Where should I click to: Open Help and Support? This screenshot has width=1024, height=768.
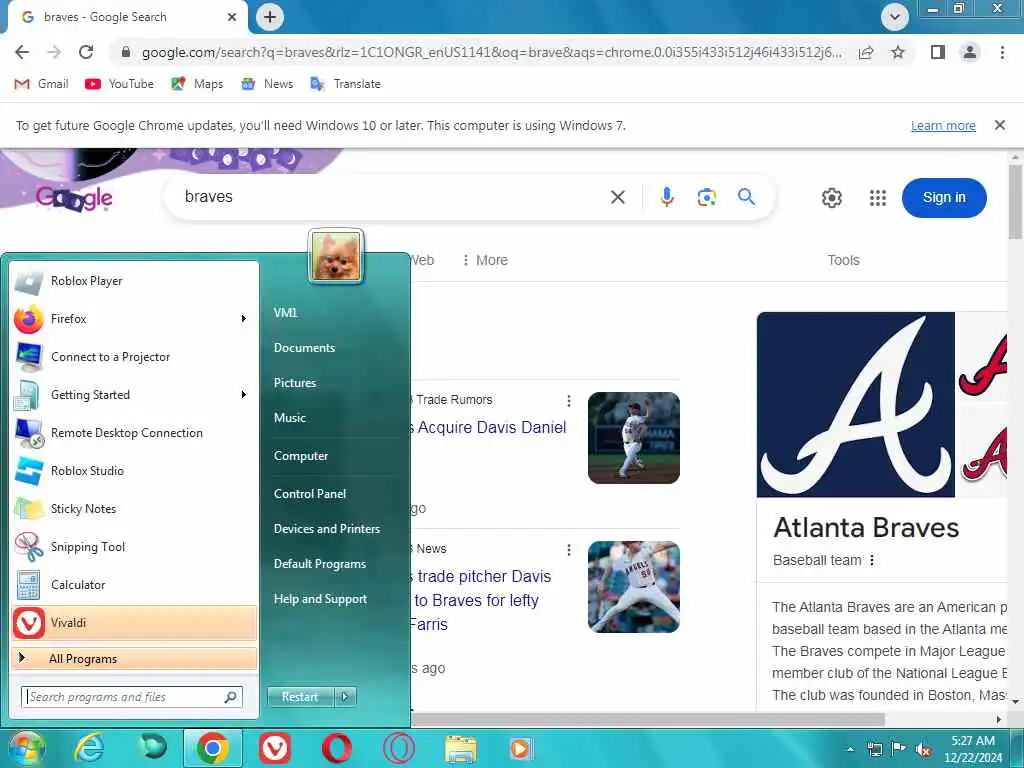(x=320, y=599)
